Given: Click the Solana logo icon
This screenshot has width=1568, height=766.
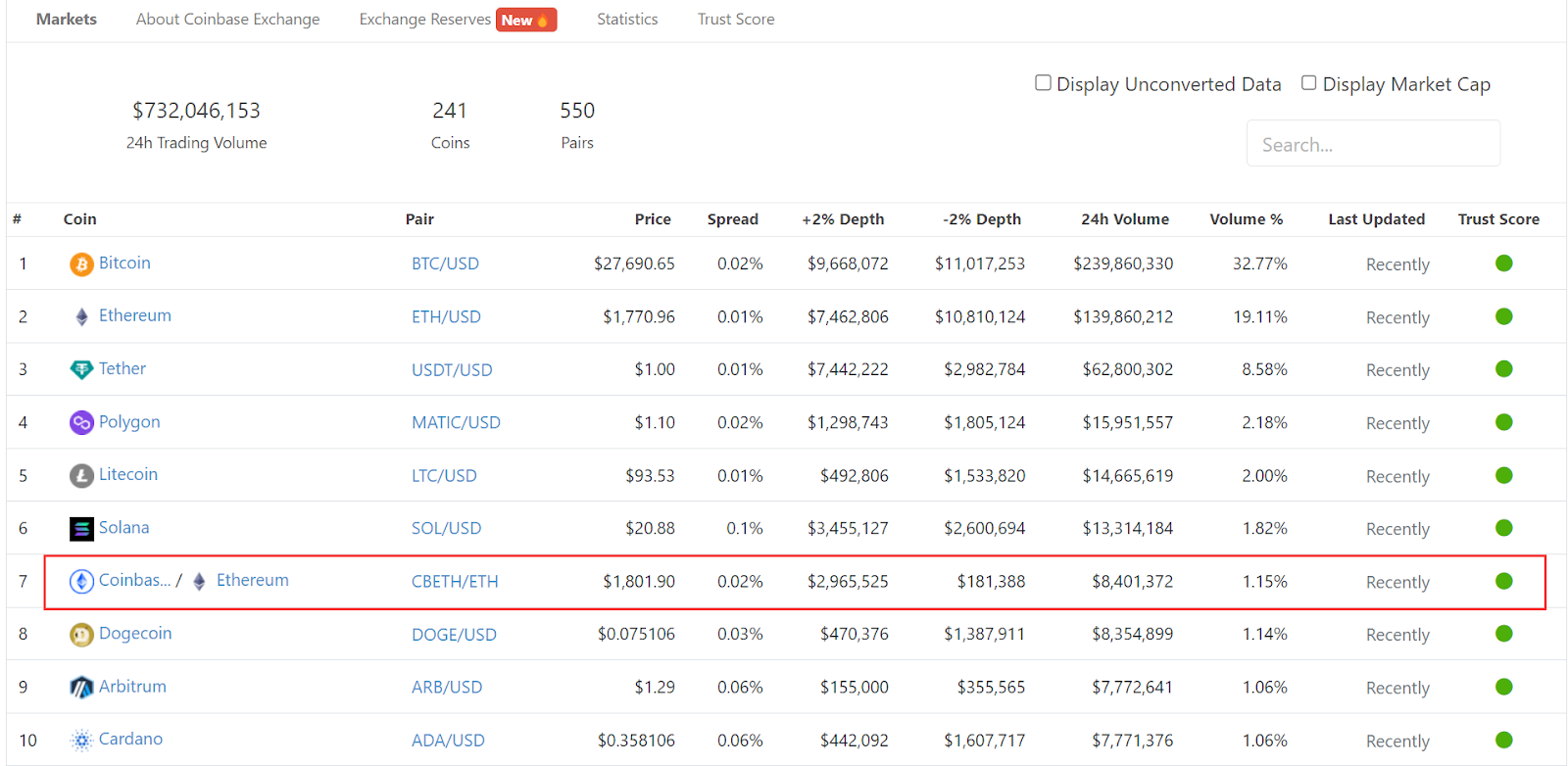Looking at the screenshot, I should coord(81,529).
